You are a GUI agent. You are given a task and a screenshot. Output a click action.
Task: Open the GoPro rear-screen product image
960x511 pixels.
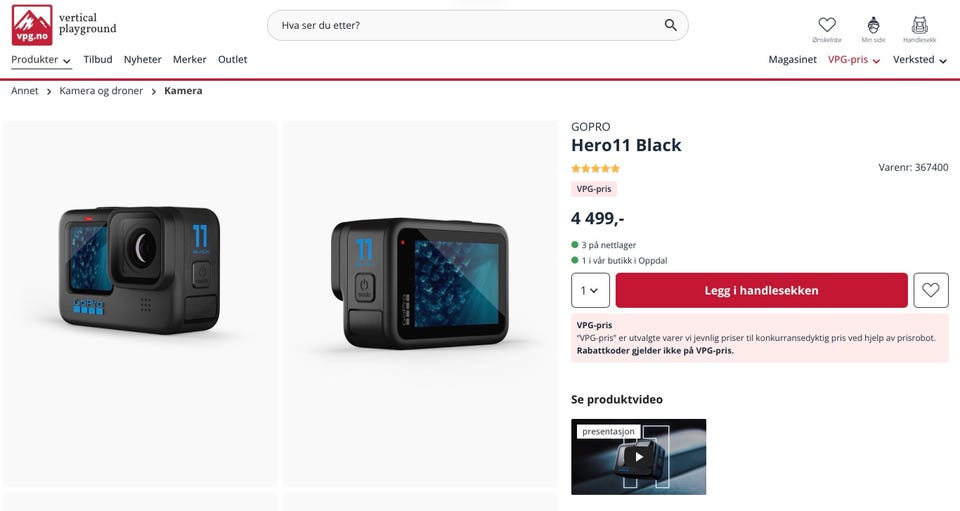coord(420,304)
